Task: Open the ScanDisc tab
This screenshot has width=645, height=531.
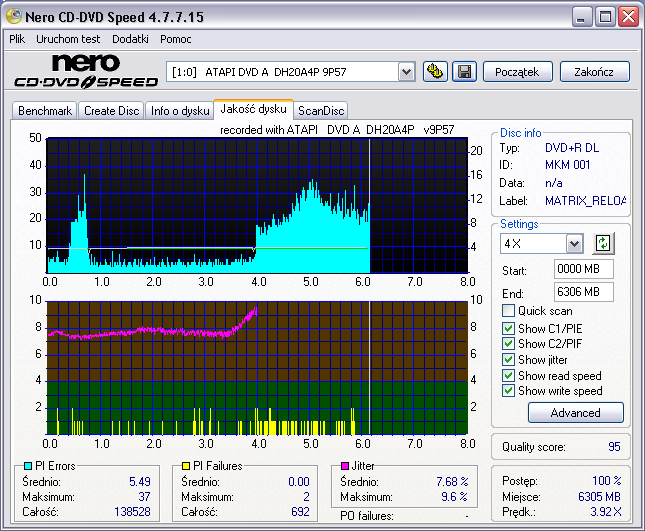Action: tap(321, 111)
